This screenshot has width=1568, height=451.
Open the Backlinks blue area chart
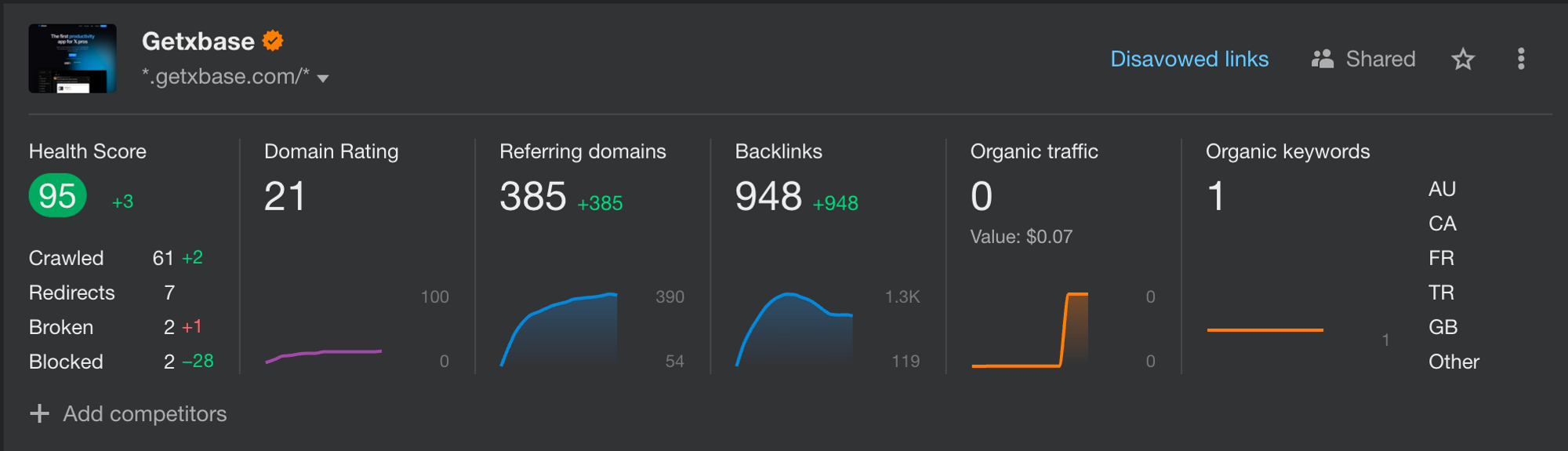[x=794, y=329]
